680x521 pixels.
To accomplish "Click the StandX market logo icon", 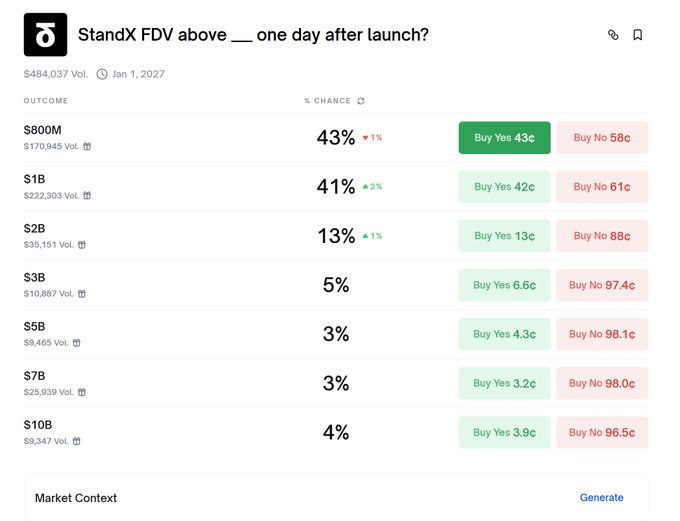I will point(45,35).
